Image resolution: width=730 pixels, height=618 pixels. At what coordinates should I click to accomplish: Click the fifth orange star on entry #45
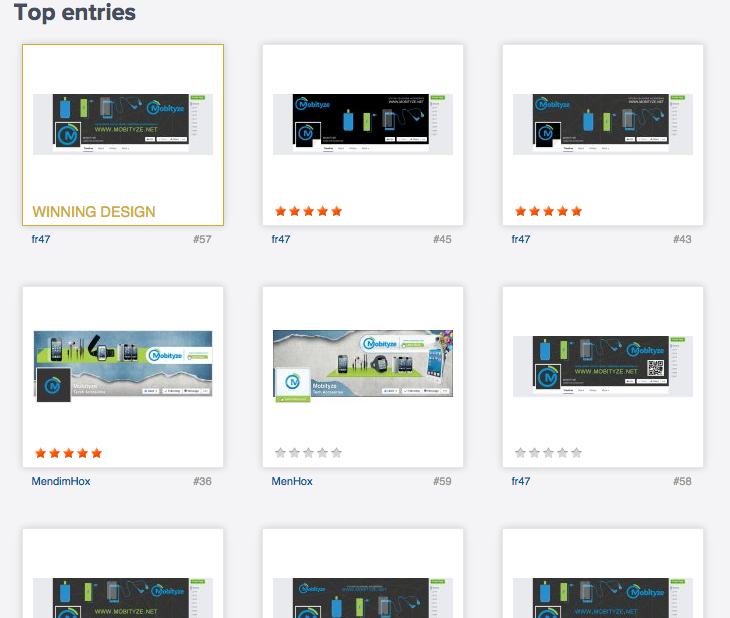[x=337, y=211]
